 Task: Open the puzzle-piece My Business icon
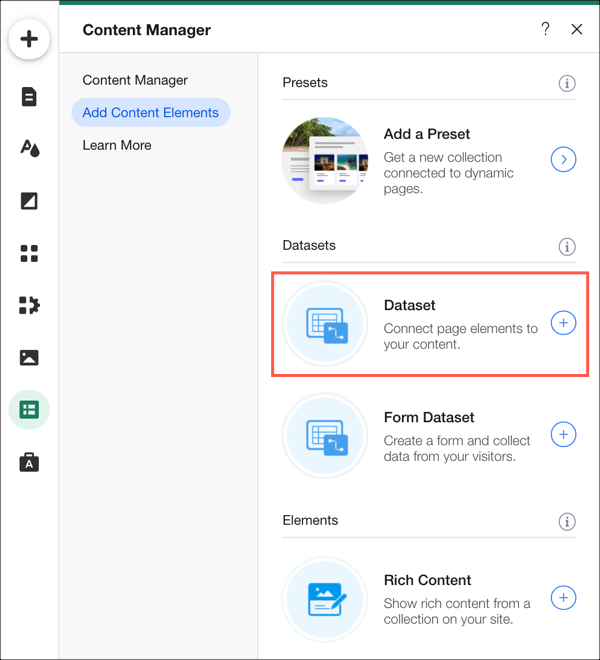[29, 306]
